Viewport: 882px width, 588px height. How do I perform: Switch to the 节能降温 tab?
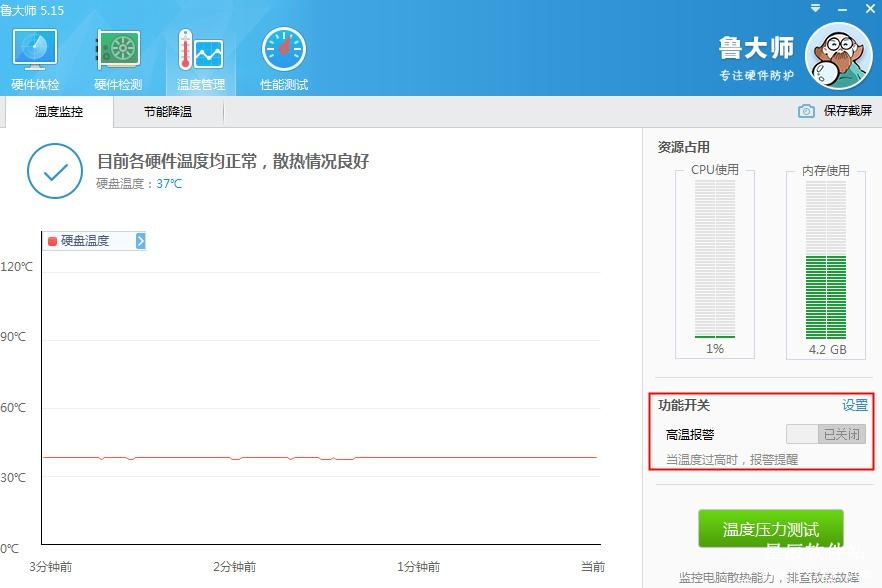[x=168, y=111]
